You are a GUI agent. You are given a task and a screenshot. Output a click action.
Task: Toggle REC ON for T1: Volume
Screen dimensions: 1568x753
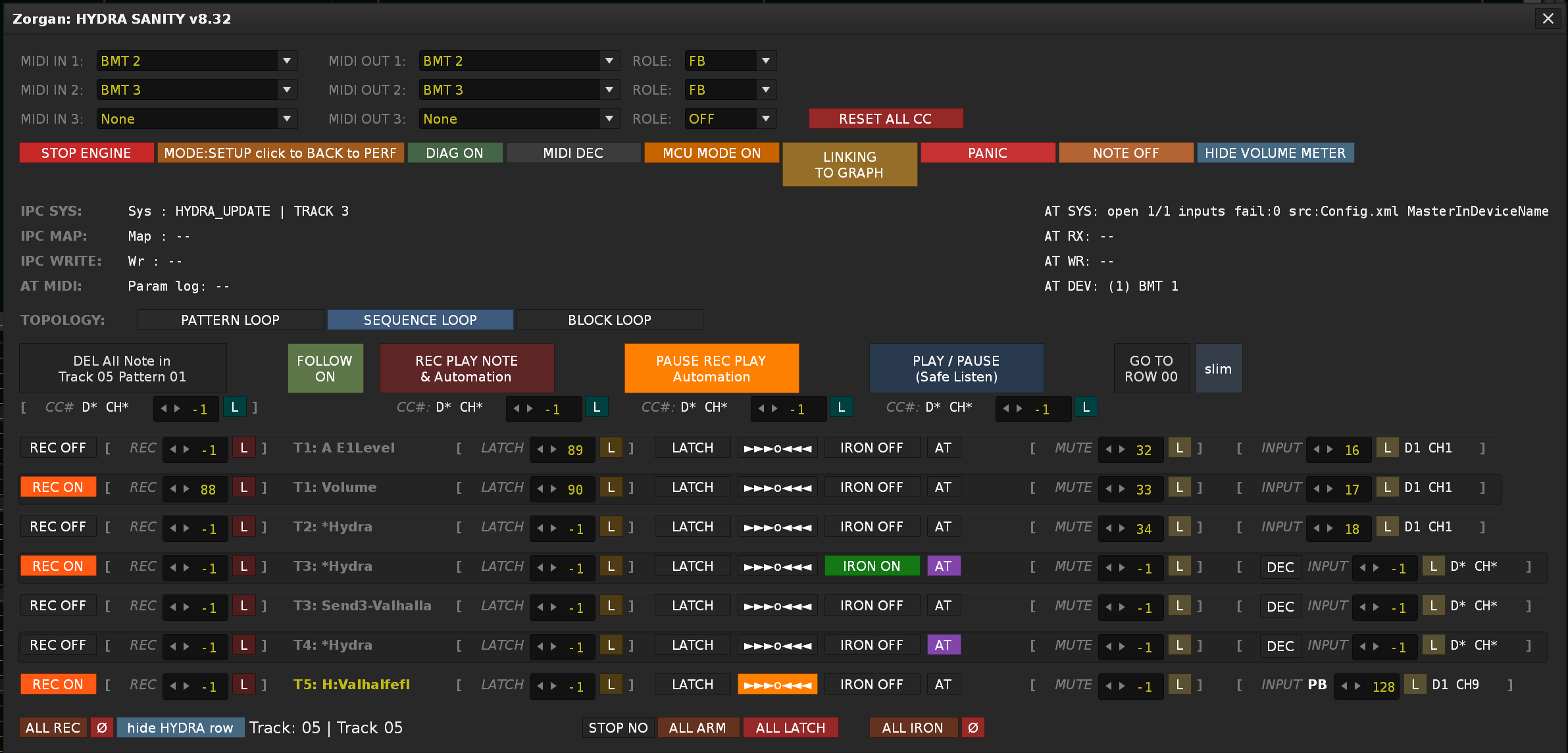(58, 487)
